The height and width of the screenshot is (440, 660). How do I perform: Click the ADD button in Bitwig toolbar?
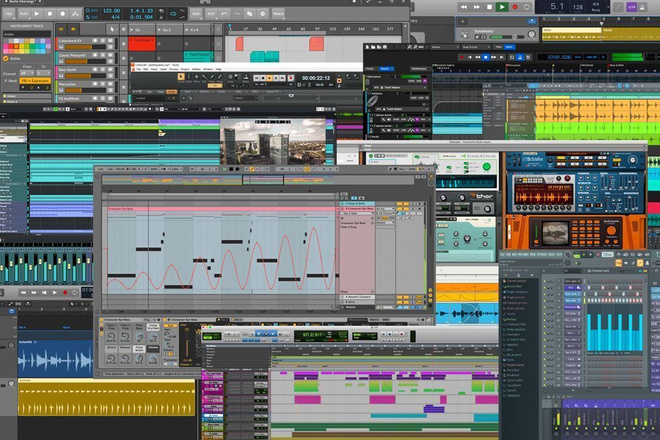click(196, 14)
